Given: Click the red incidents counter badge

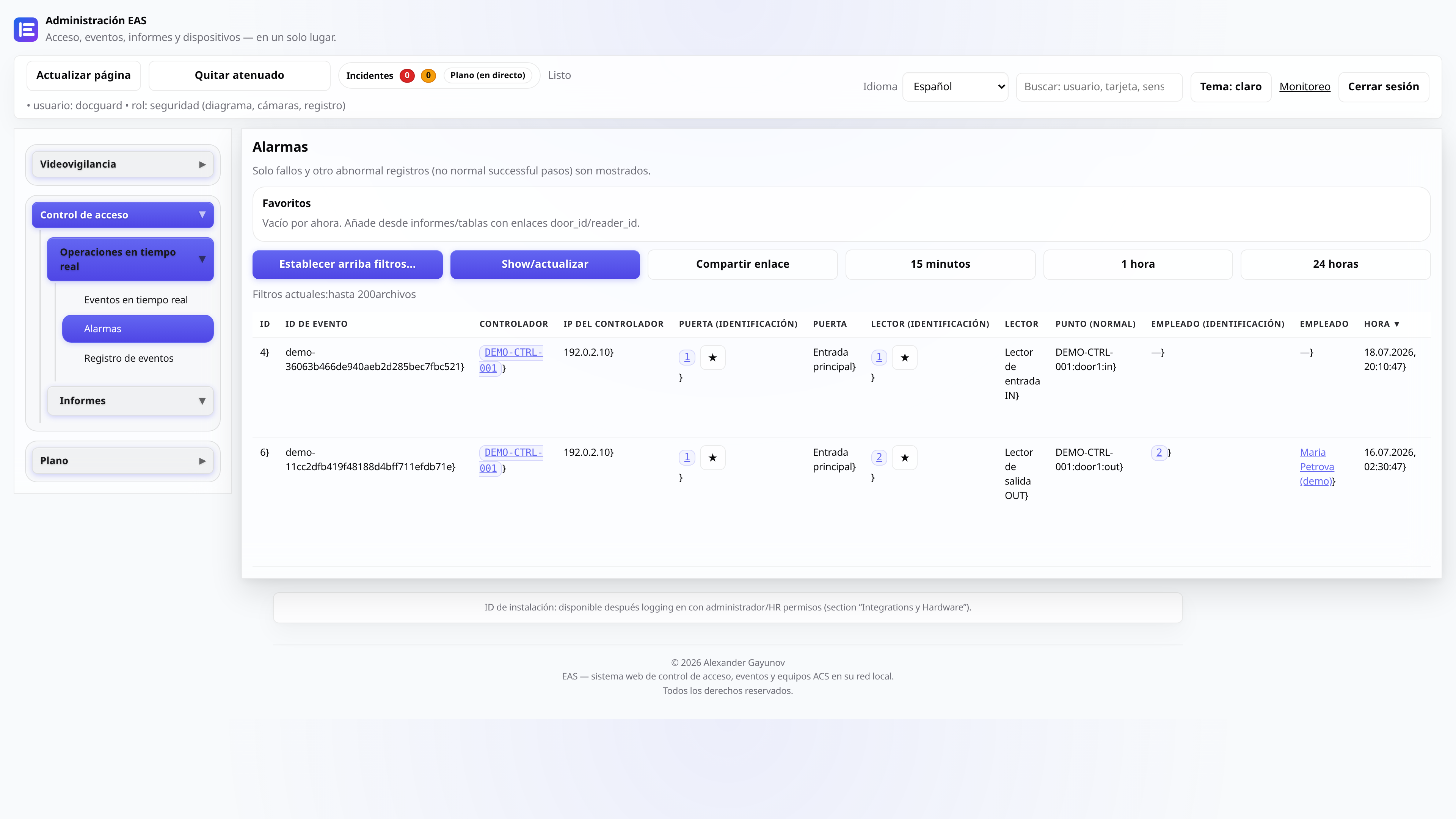Looking at the screenshot, I should [x=407, y=75].
